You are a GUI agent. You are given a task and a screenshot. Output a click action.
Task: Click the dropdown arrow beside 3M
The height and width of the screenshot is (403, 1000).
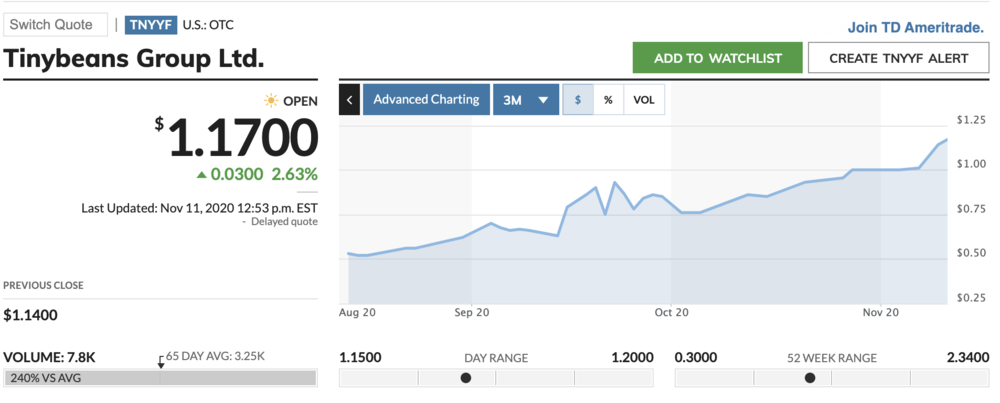pyautogui.click(x=543, y=100)
